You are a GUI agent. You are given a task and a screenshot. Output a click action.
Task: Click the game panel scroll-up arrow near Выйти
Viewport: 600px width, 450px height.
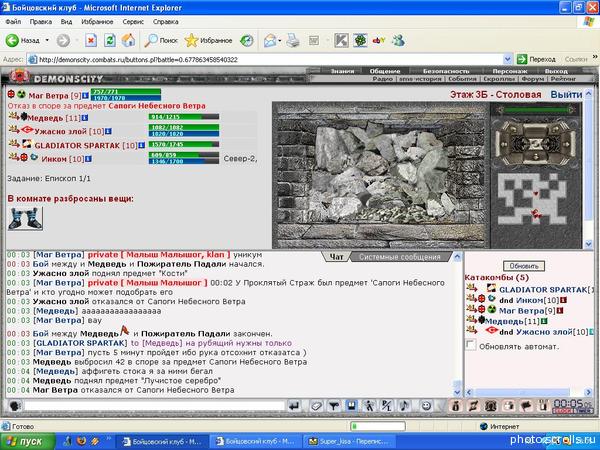coord(589,93)
